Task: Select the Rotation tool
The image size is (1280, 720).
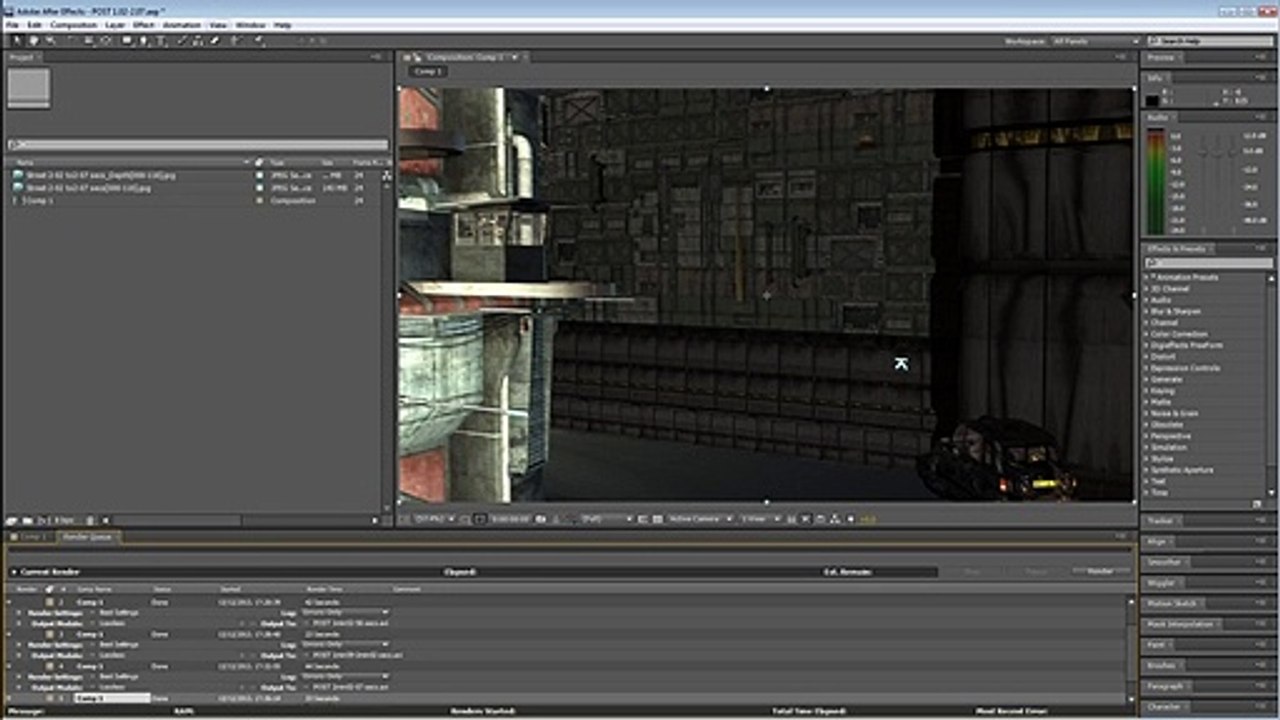Action: pos(71,41)
